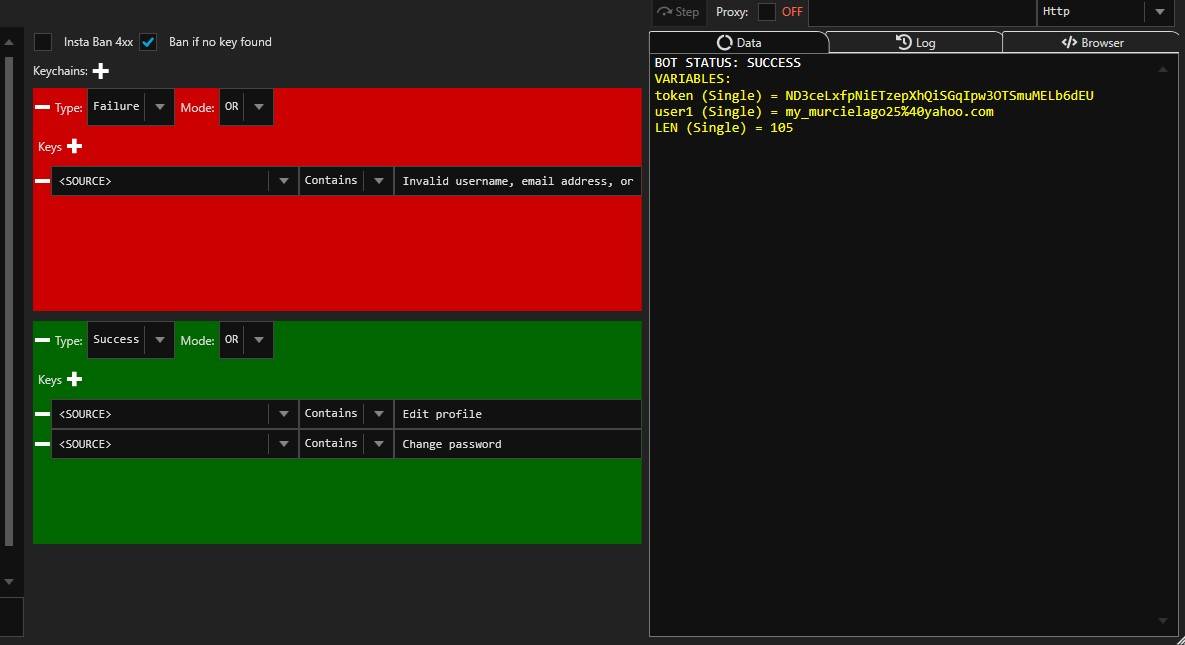Enable the Insta Ban 4xx checkbox
The width and height of the screenshot is (1185, 645).
coord(43,42)
